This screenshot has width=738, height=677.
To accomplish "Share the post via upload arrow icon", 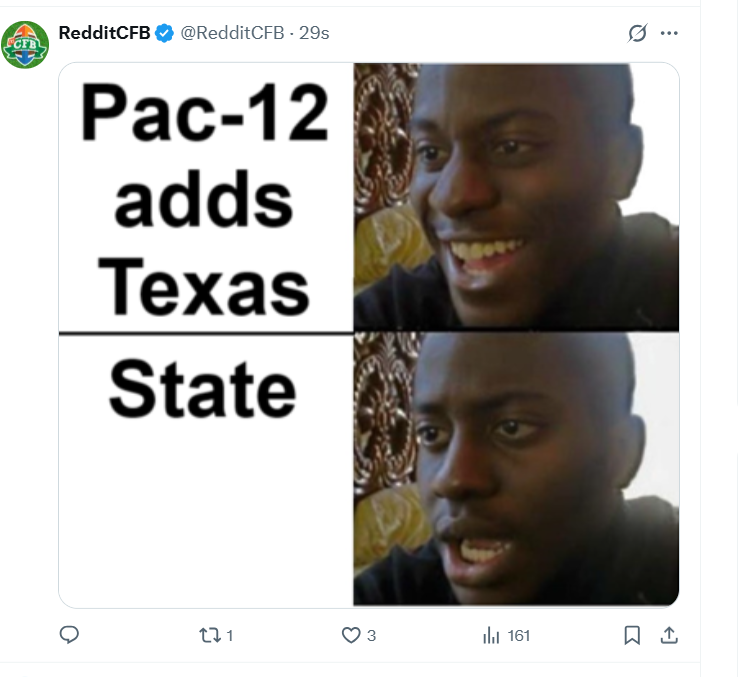I will tap(669, 636).
